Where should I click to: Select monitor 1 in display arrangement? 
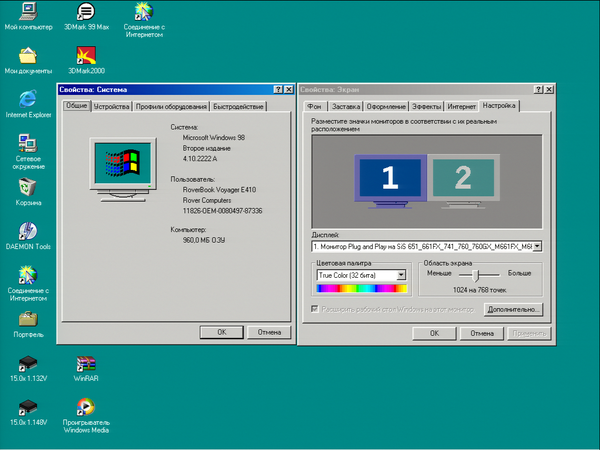(390, 181)
